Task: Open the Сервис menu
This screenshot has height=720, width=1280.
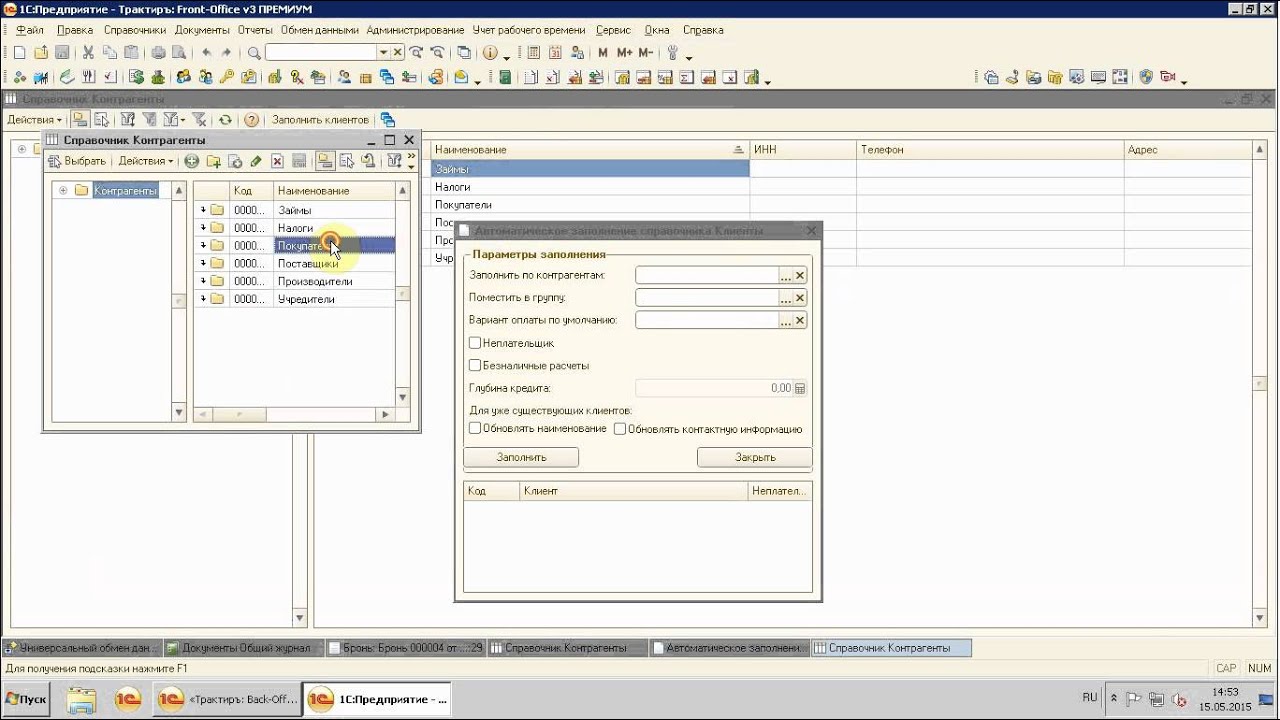Action: coord(613,30)
